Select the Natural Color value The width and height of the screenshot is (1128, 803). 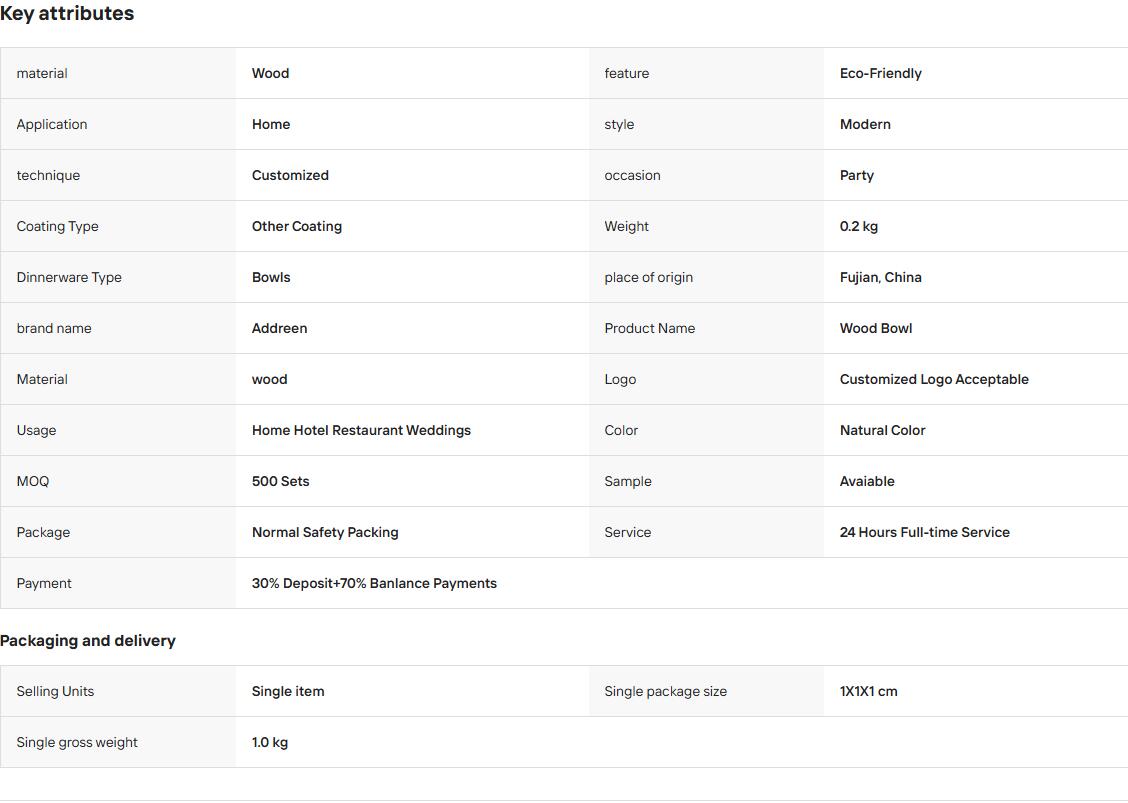pyautogui.click(x=882, y=431)
